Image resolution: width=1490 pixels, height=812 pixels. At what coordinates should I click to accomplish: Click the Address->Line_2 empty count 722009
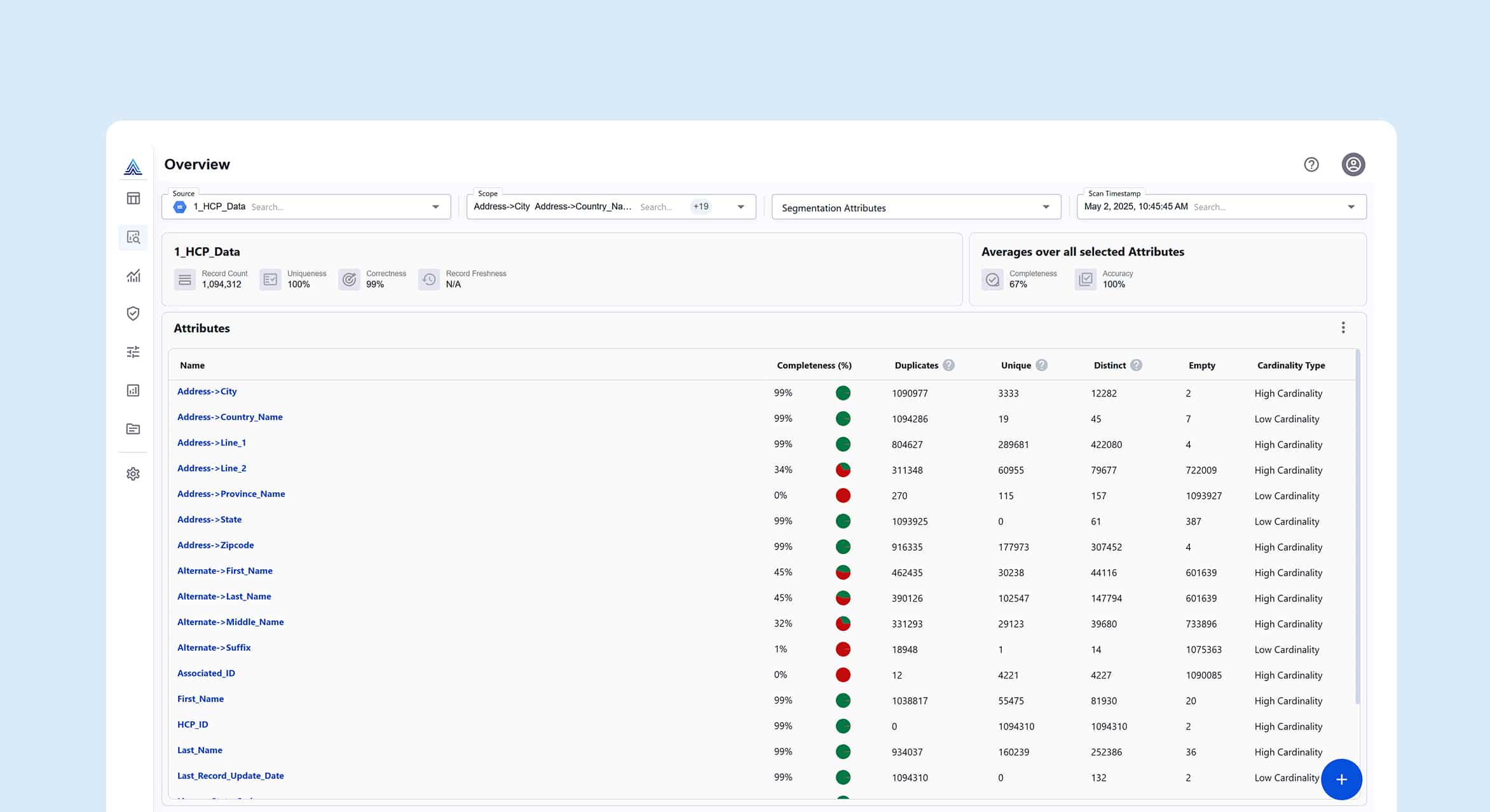pos(1201,470)
